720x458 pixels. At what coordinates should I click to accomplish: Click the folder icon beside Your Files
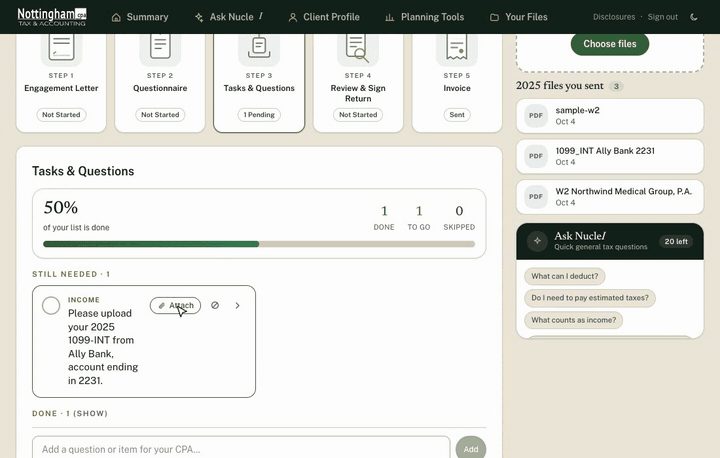tap(494, 17)
